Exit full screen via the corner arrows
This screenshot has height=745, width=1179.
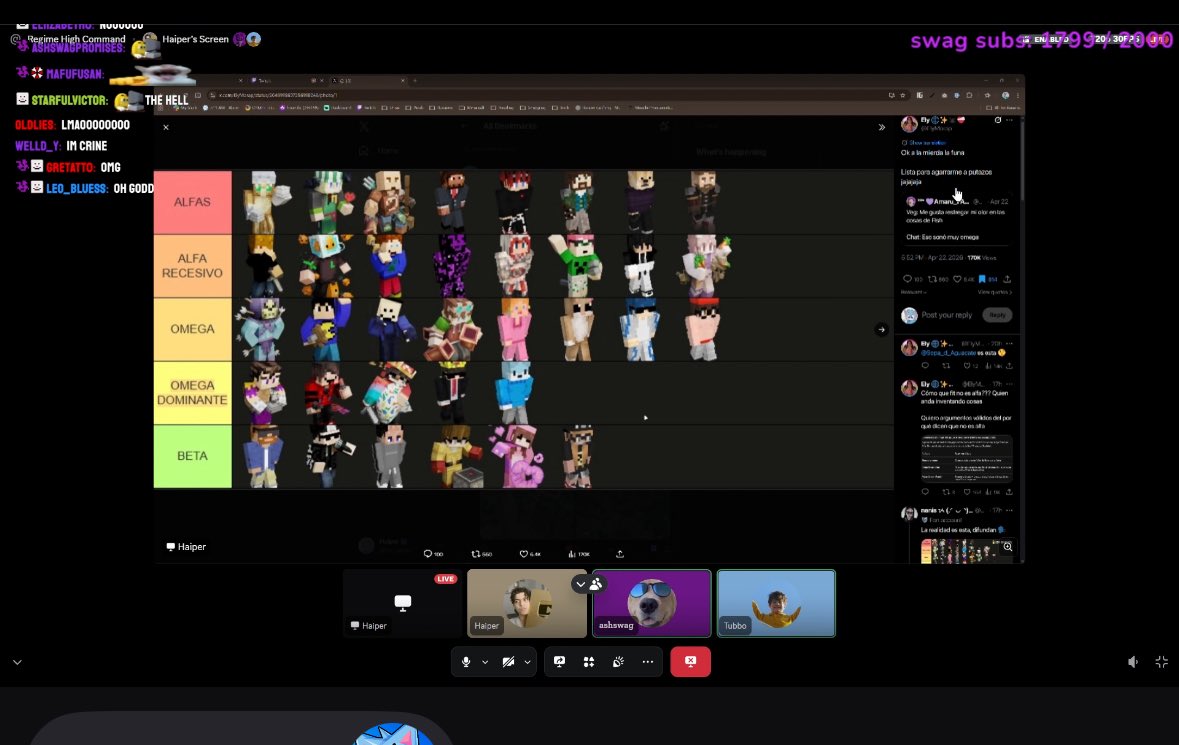click(1162, 662)
